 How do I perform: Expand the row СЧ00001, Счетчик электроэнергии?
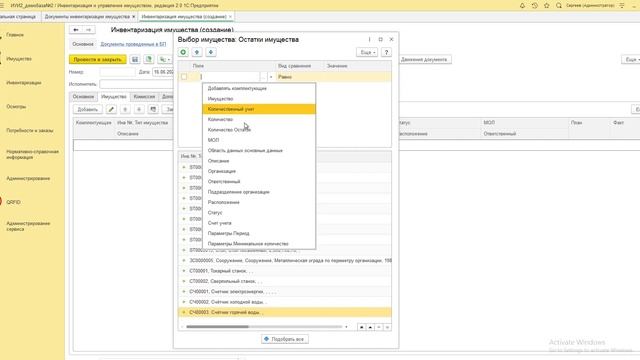pyautogui.click(x=184, y=292)
